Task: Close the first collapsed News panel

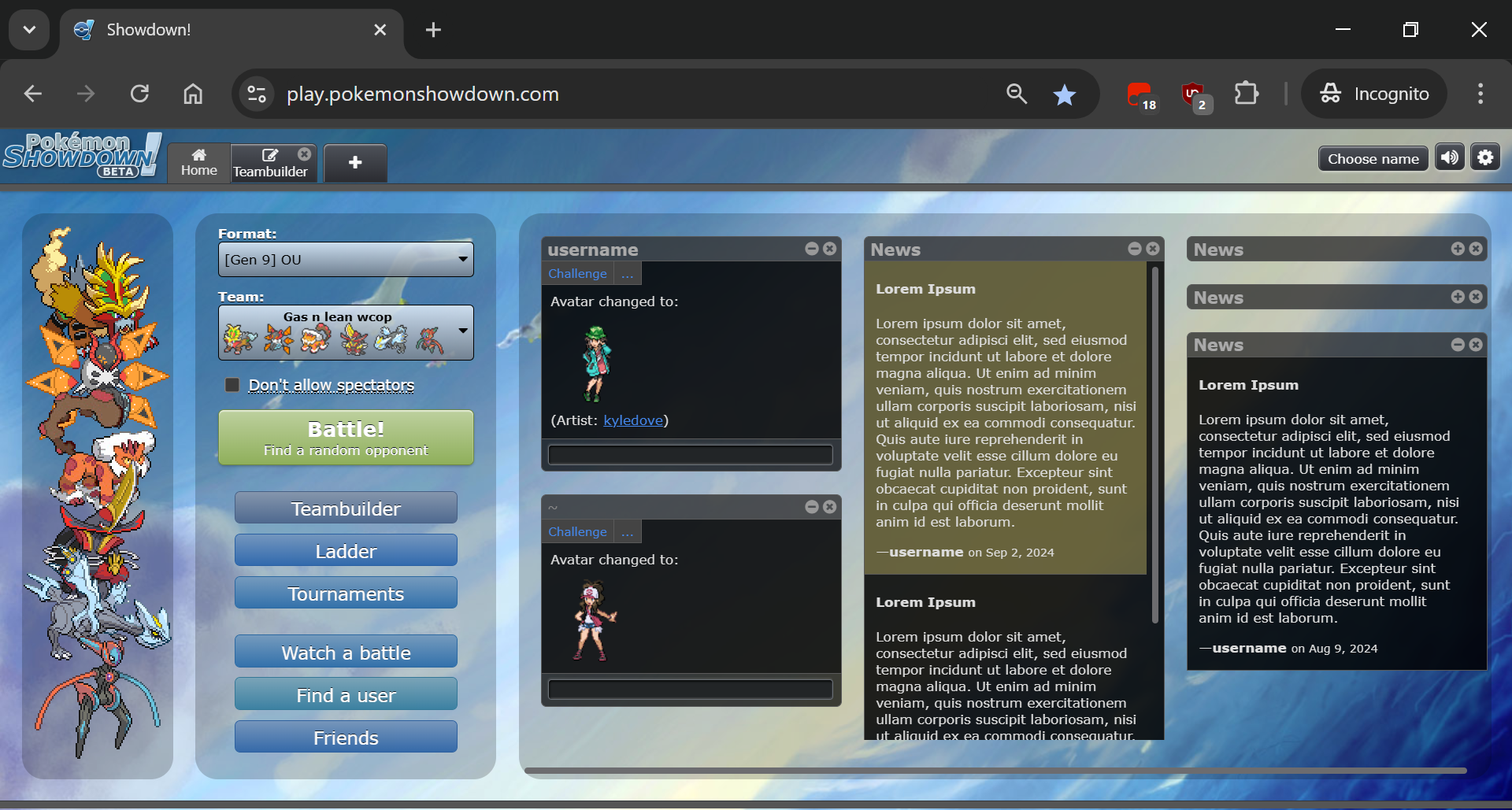Action: coord(1476,249)
